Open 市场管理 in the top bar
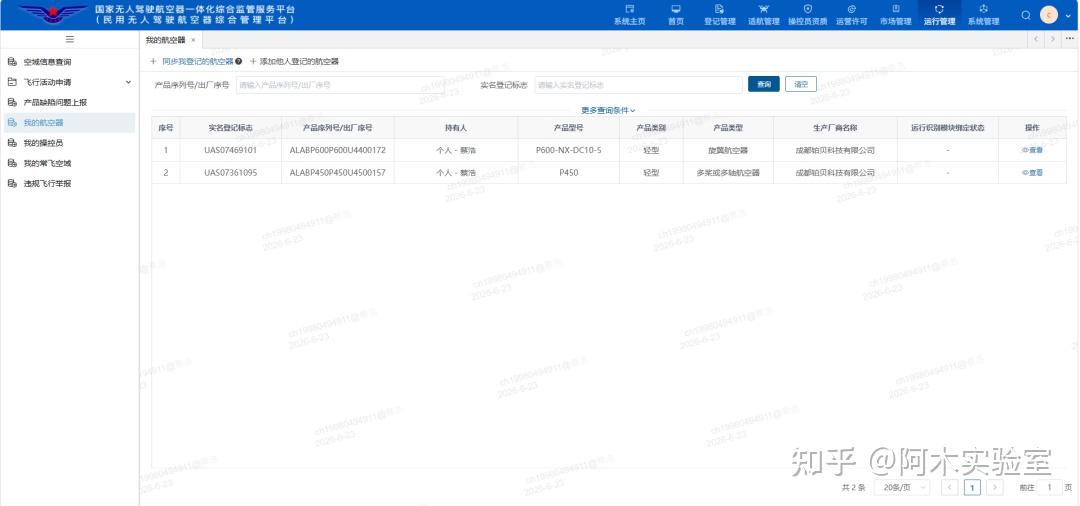This screenshot has height=506, width=1080. point(895,14)
